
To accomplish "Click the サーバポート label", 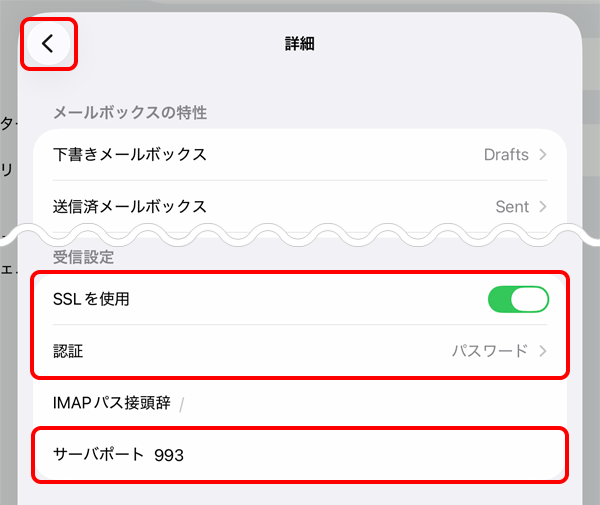I will [x=98, y=455].
